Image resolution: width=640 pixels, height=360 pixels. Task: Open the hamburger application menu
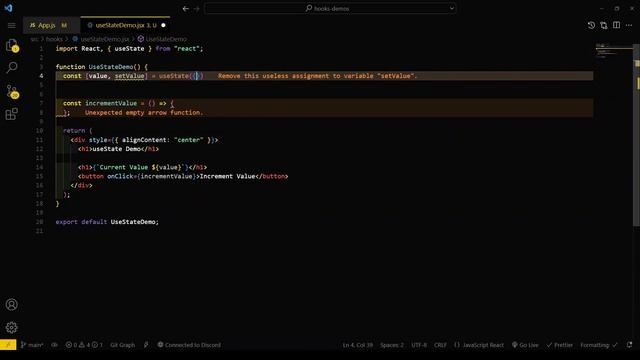[11, 25]
